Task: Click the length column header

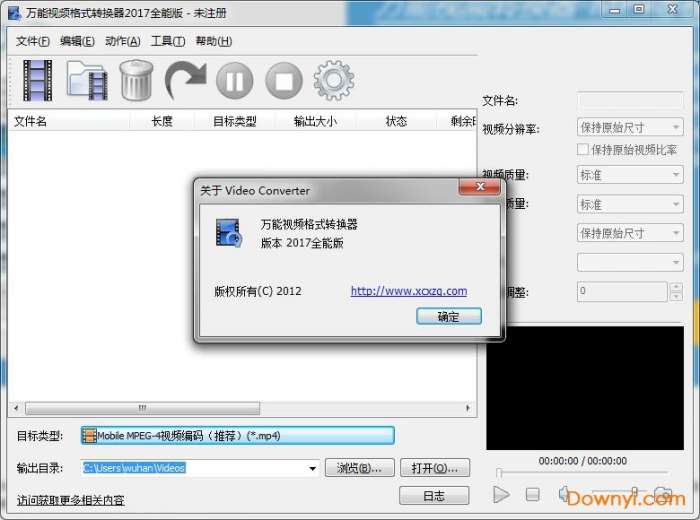Action: pos(162,121)
